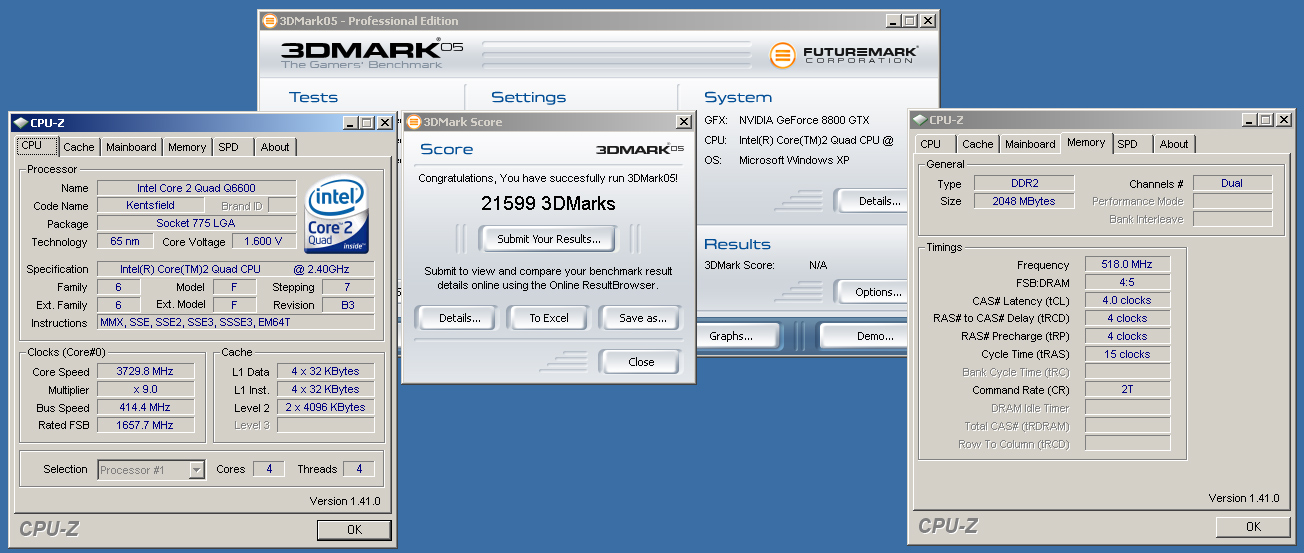The height and width of the screenshot is (553, 1304).
Task: Click Close button in Score dialog
Action: pyautogui.click(x=641, y=362)
